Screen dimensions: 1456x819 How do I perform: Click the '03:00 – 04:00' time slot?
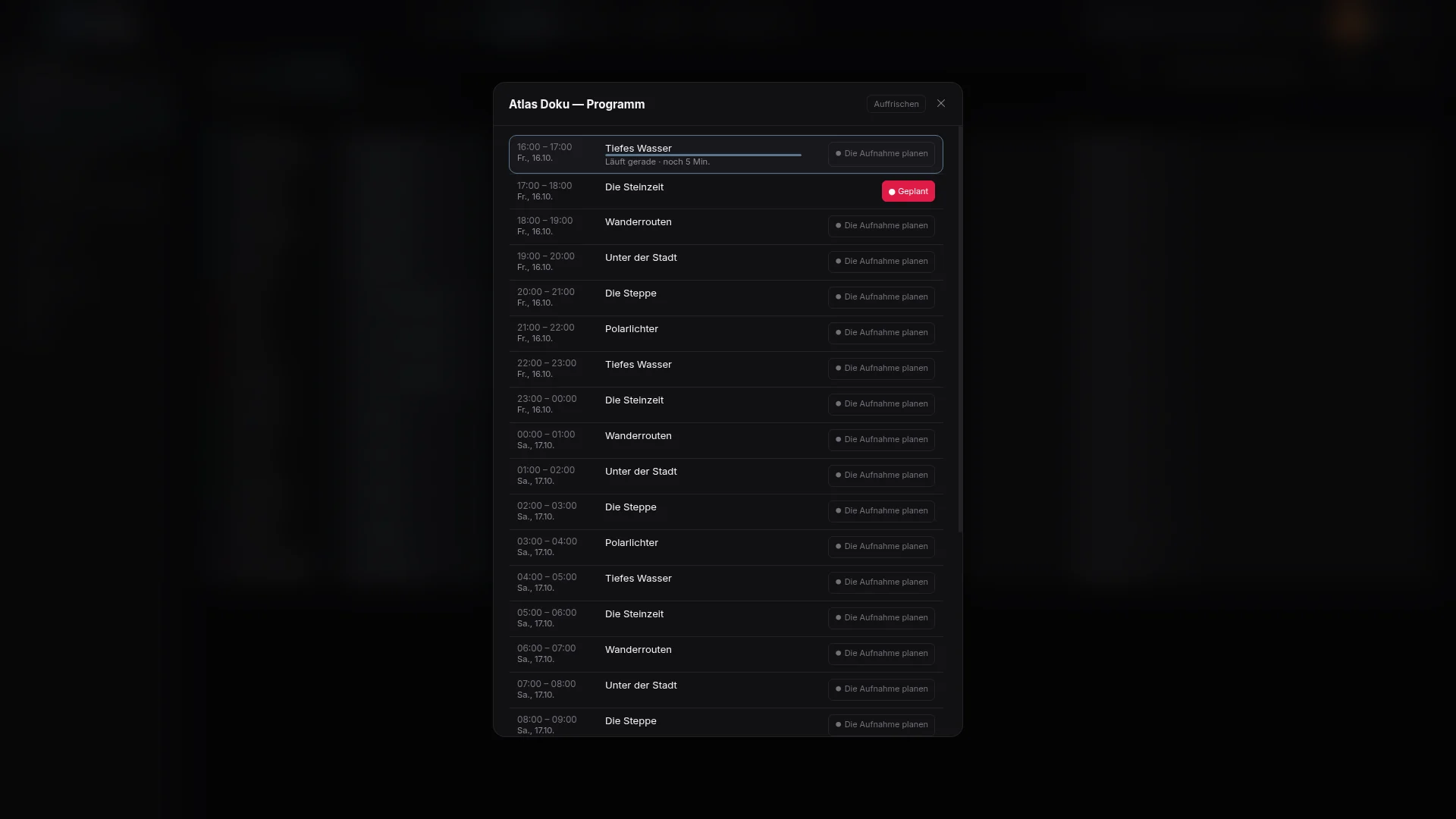[x=547, y=541]
